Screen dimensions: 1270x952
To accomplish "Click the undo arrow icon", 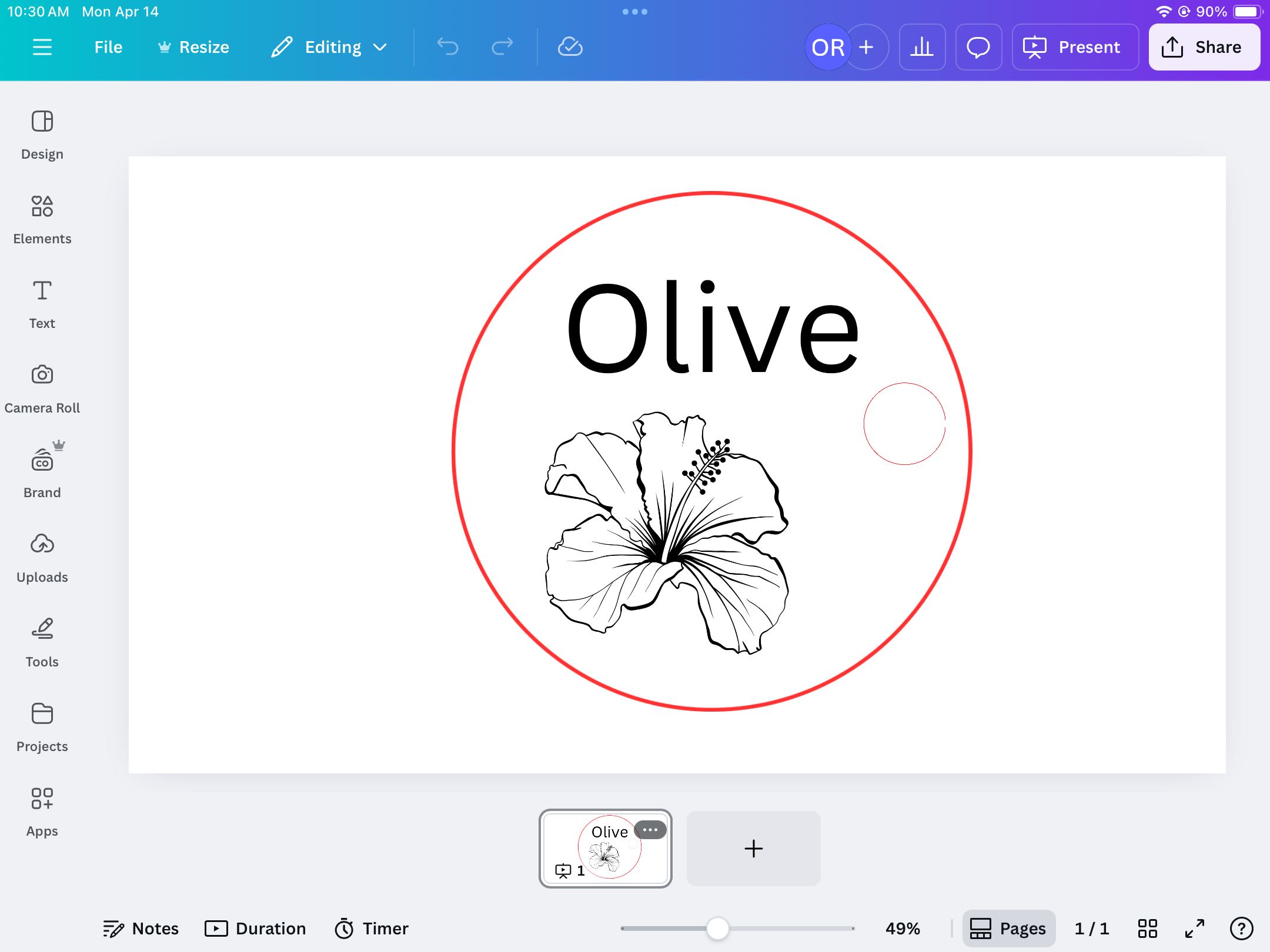I will pos(447,47).
